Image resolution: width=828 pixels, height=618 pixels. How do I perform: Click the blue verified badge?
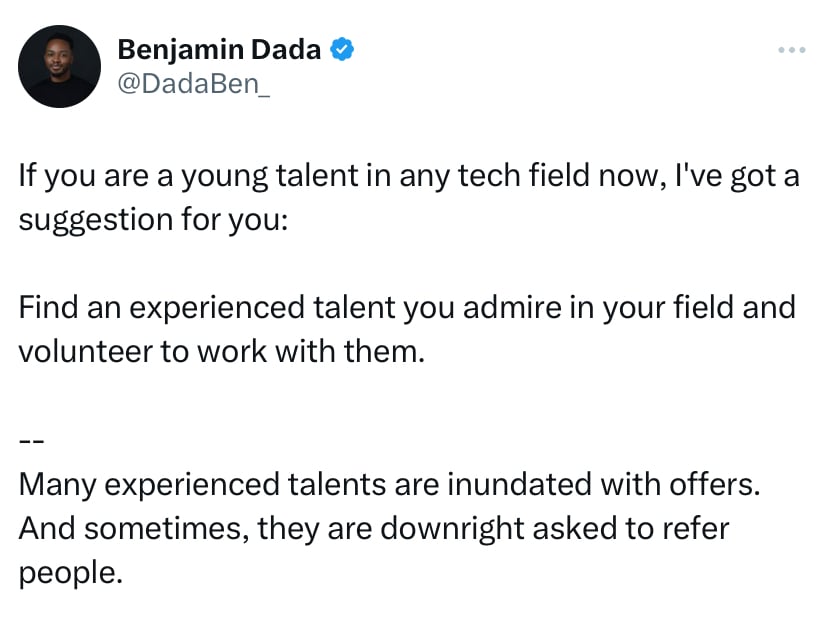pyautogui.click(x=343, y=48)
